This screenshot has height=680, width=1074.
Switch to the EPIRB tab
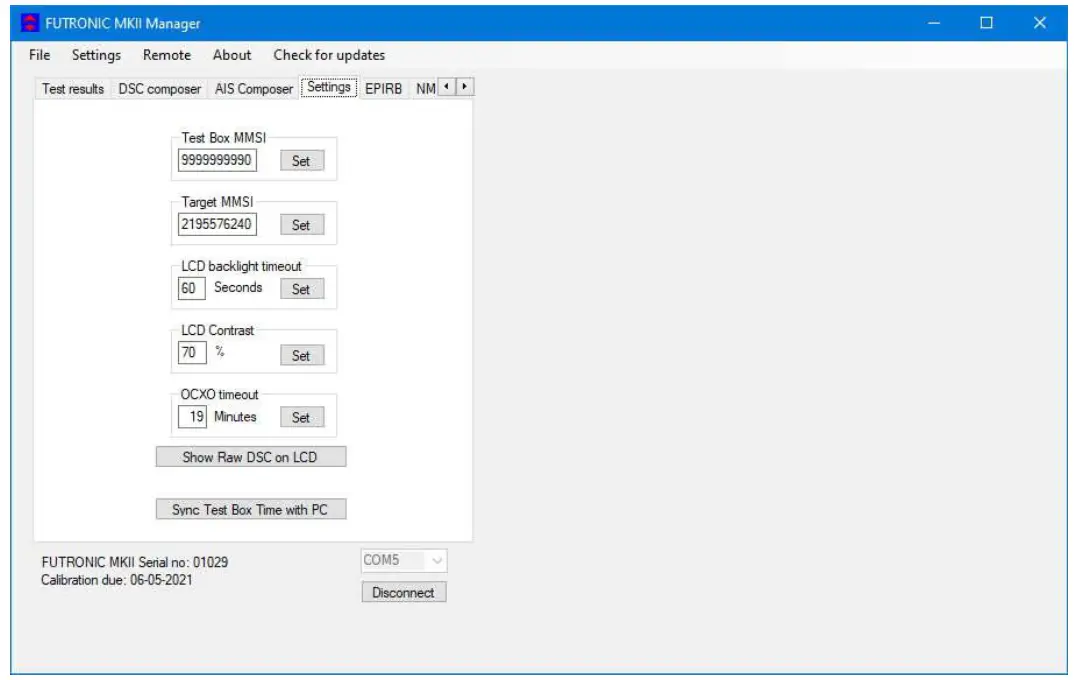pos(383,89)
